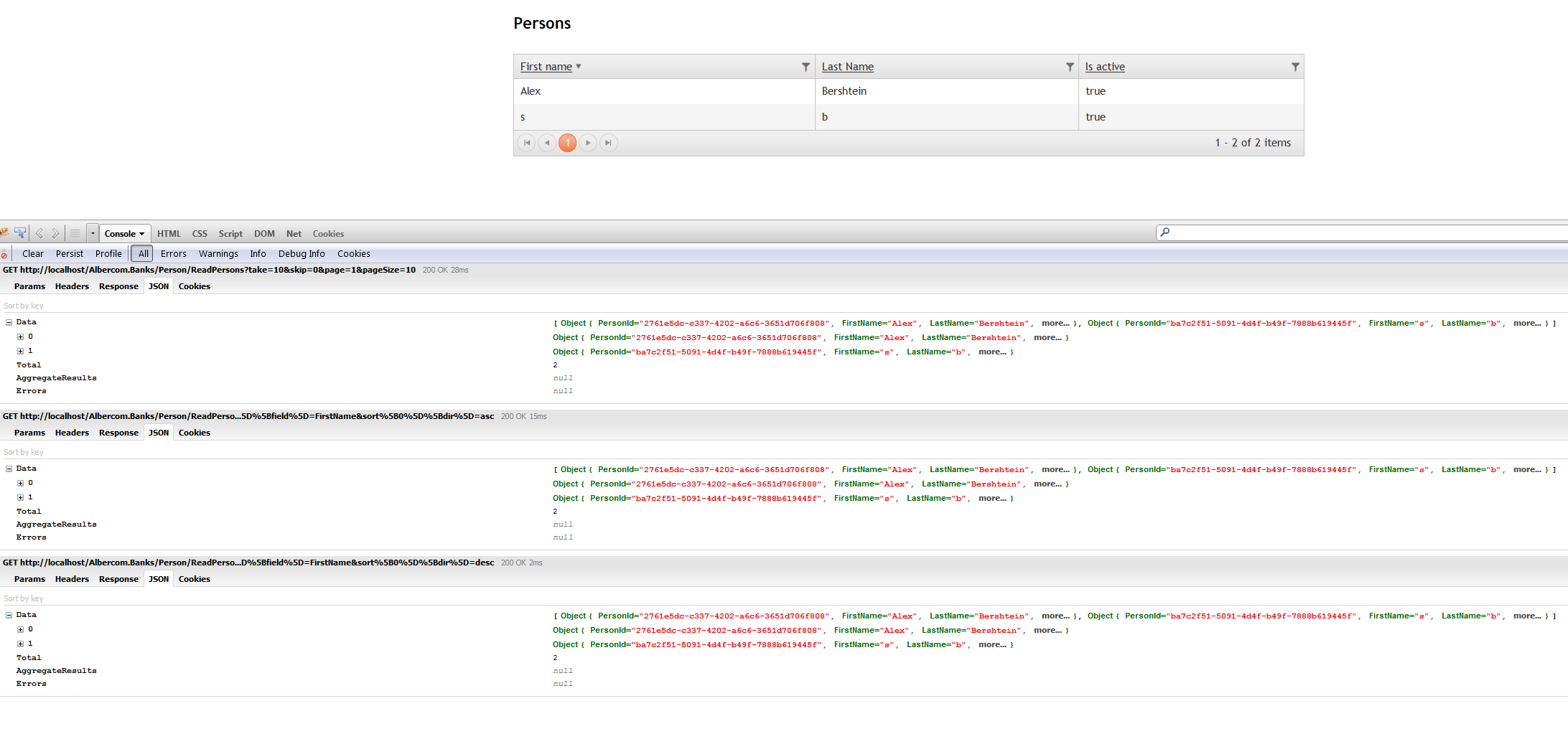The height and width of the screenshot is (734, 1568).
Task: Click the Clear console button
Action: pos(33,253)
